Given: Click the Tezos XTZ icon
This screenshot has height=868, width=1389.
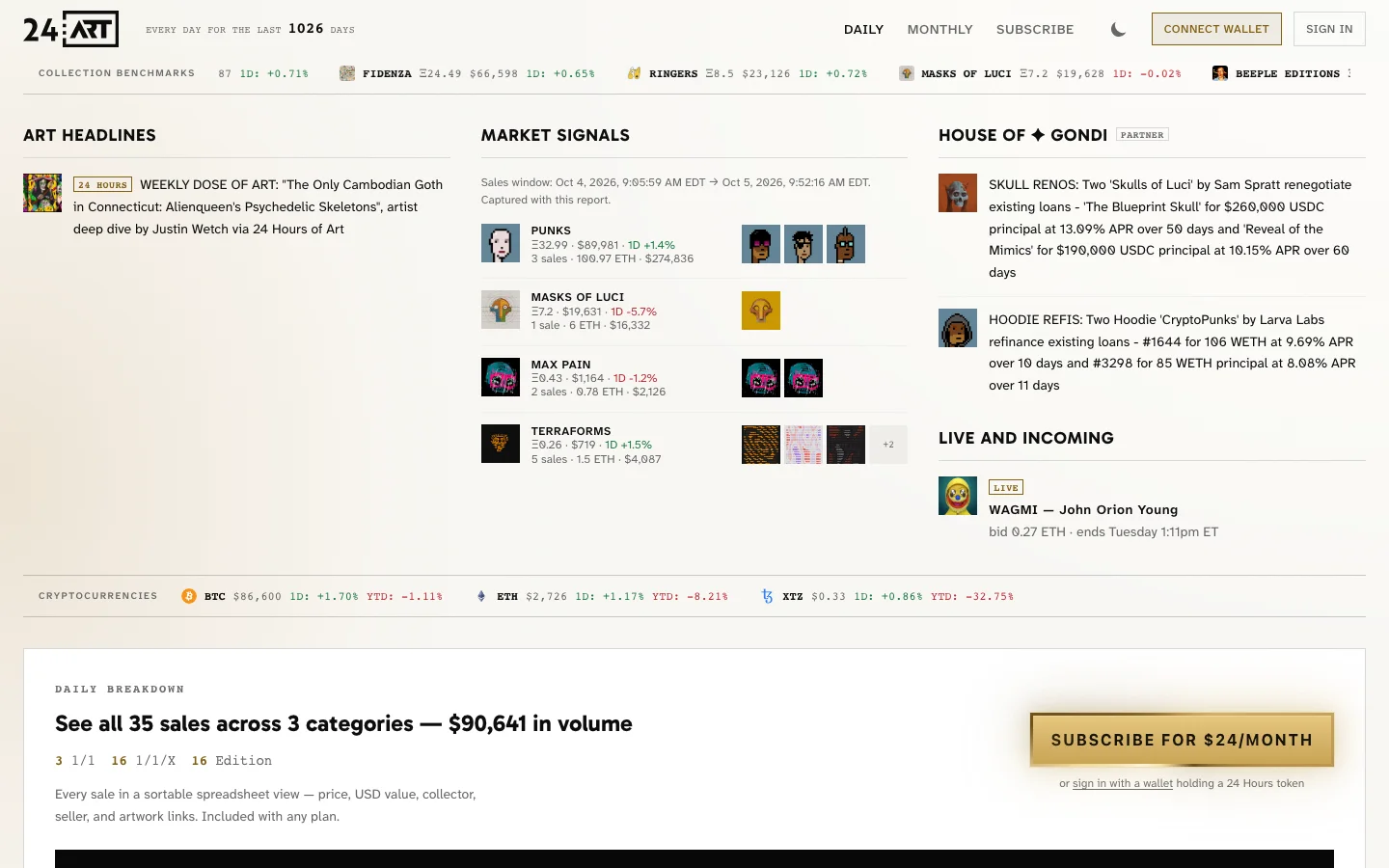Looking at the screenshot, I should click(767, 596).
